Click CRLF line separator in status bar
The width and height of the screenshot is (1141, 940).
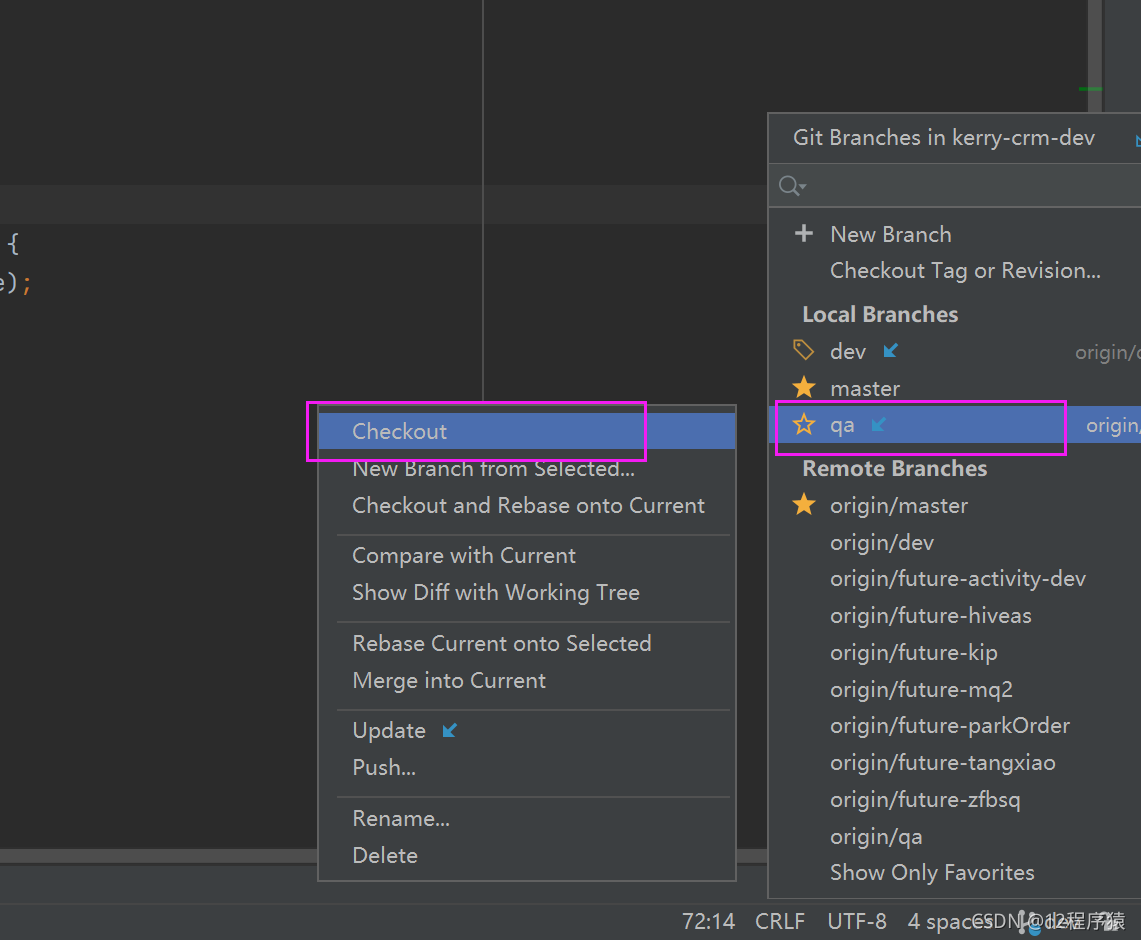779,922
